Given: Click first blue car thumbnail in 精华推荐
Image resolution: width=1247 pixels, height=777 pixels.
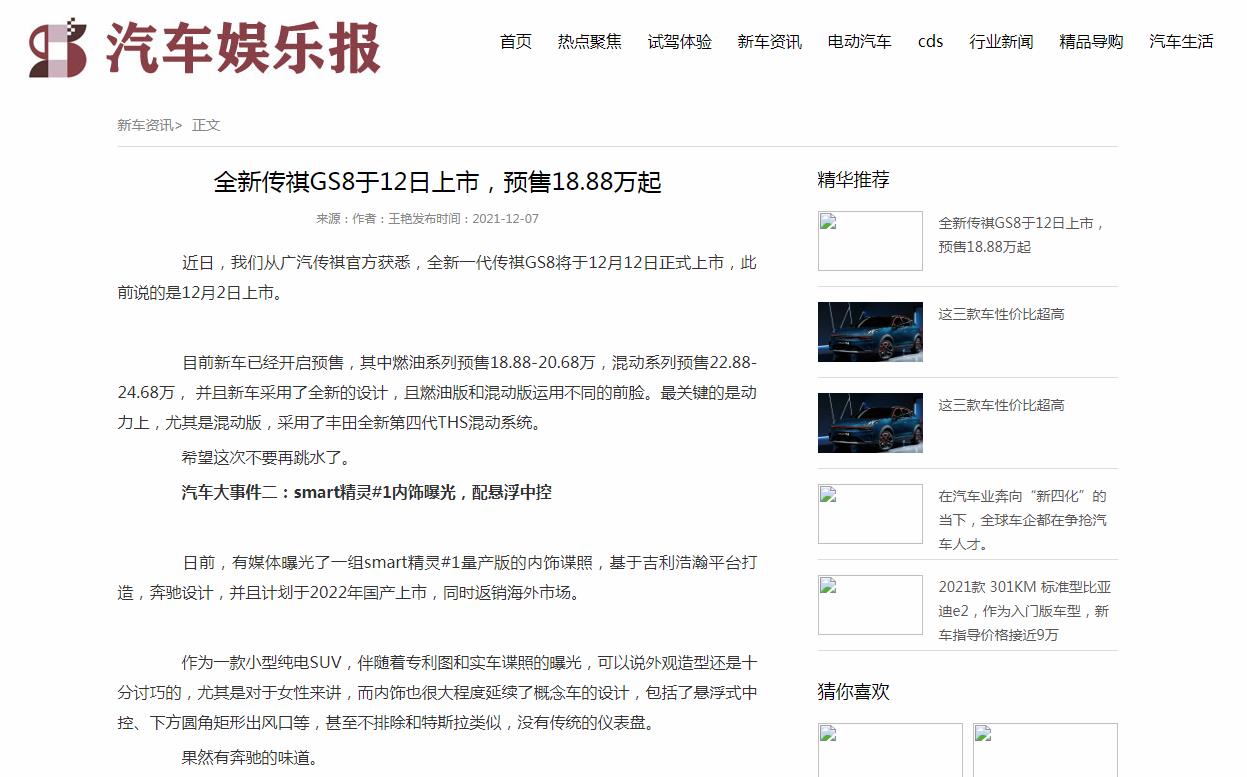Looking at the screenshot, I should (870, 332).
